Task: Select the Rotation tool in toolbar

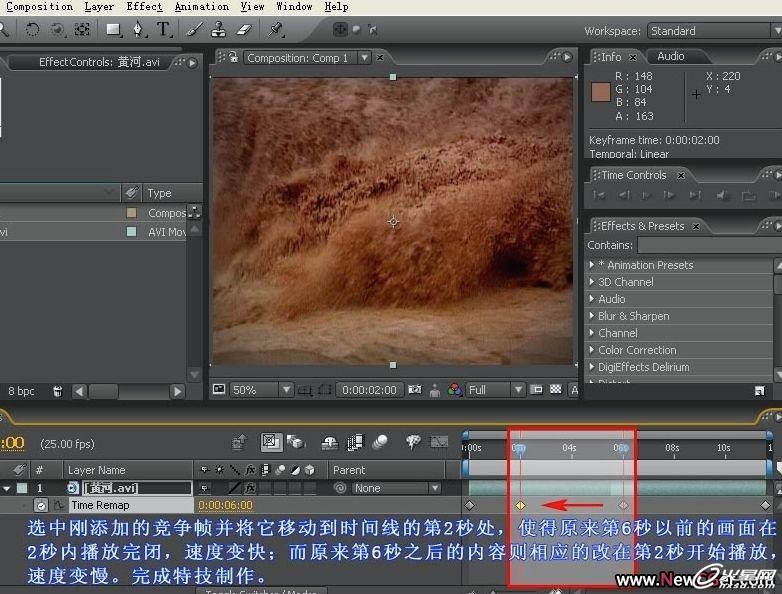Action: [32, 30]
